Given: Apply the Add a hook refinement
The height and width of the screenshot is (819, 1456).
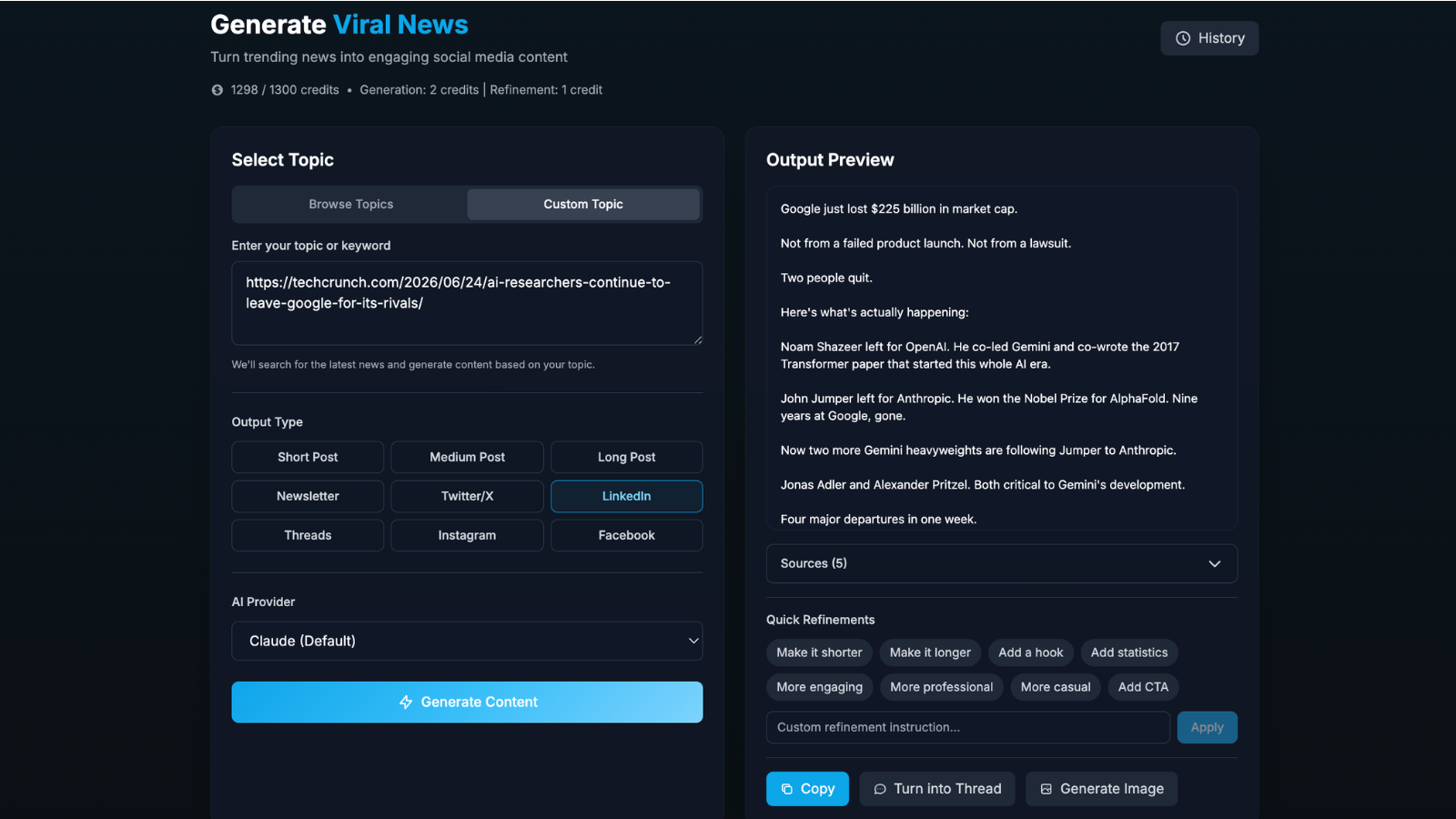Looking at the screenshot, I should tap(1030, 652).
